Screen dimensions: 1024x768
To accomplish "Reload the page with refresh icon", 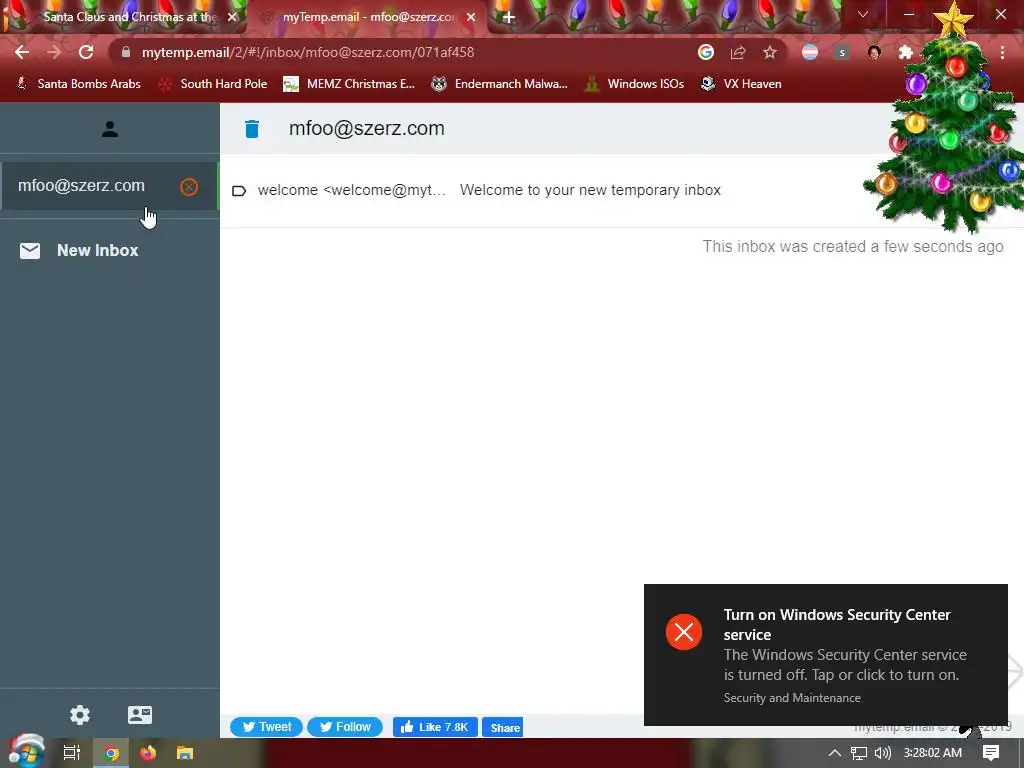I will click(86, 52).
